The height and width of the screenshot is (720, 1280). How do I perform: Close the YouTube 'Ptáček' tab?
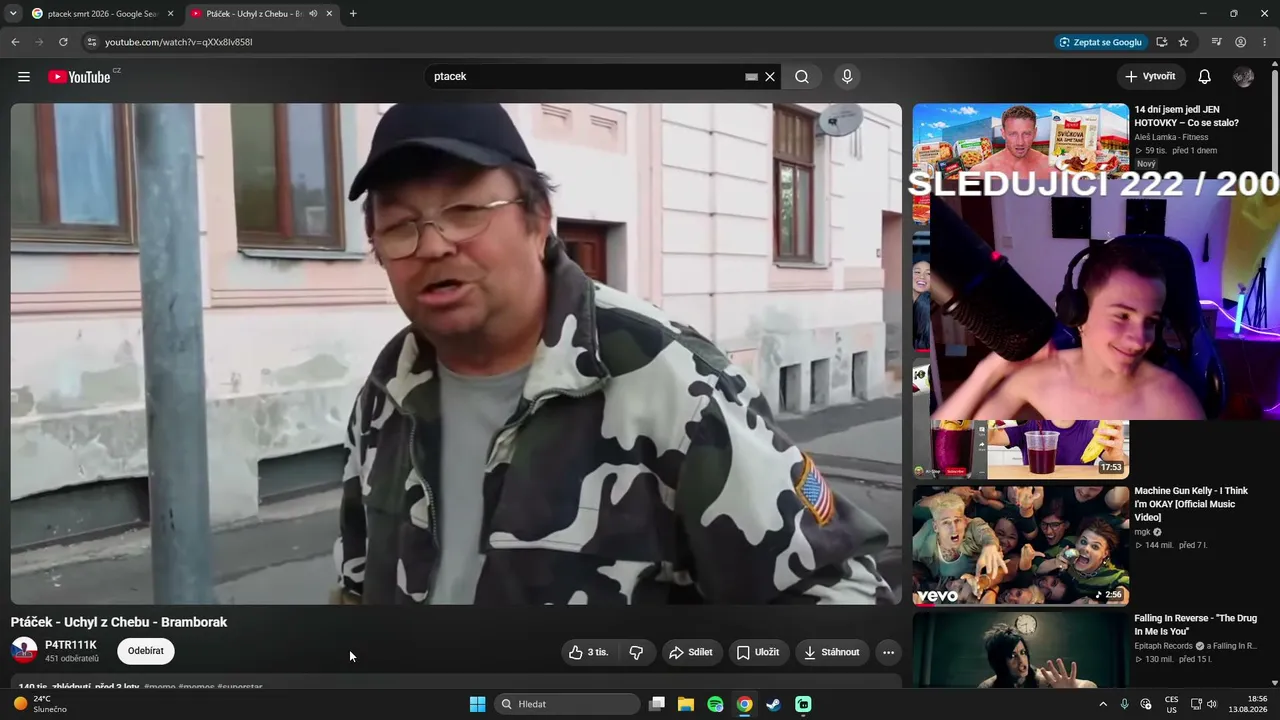329,14
